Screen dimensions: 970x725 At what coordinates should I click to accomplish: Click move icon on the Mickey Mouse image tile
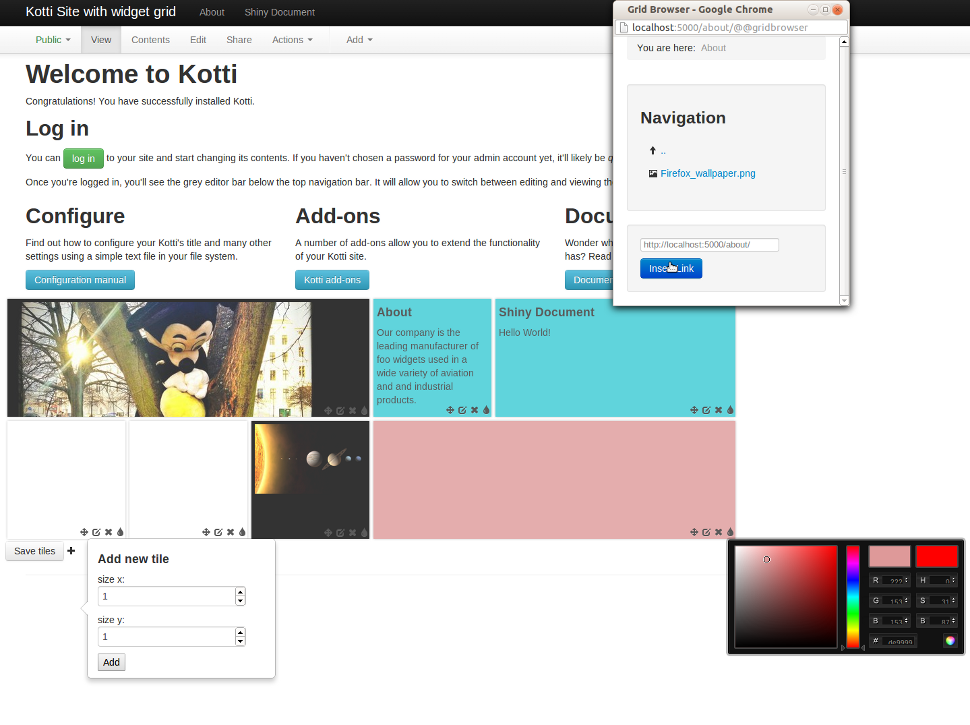328,411
